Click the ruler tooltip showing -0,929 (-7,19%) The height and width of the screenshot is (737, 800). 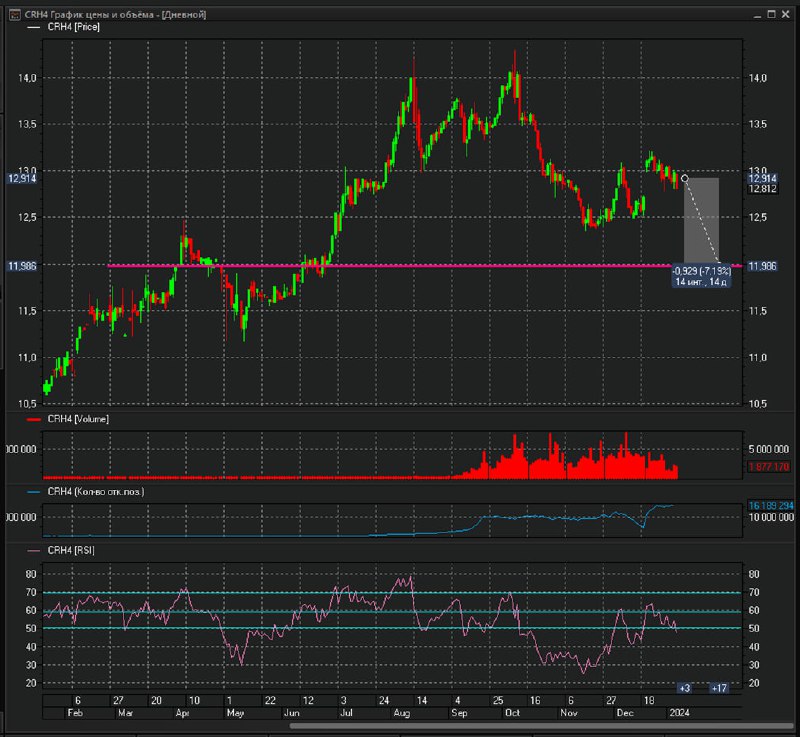point(701,276)
